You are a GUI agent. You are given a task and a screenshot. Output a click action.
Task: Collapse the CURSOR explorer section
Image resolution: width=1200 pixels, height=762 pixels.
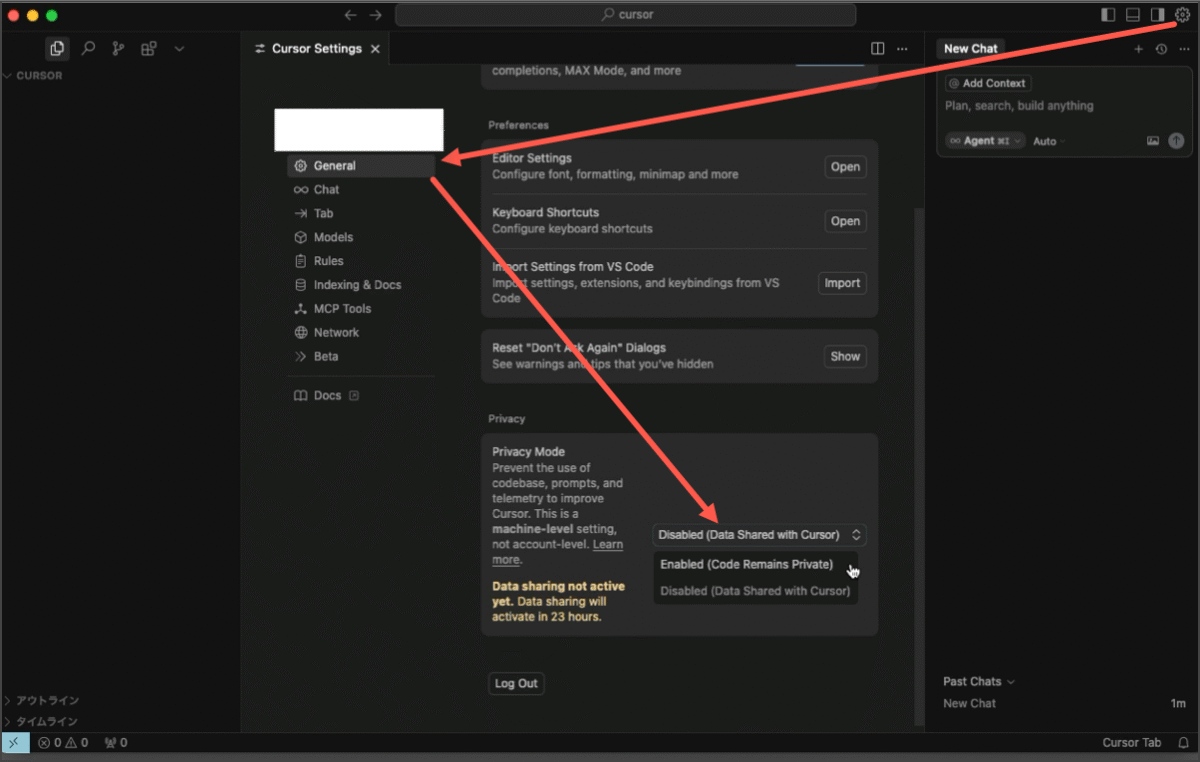pyautogui.click(x=121, y=76)
